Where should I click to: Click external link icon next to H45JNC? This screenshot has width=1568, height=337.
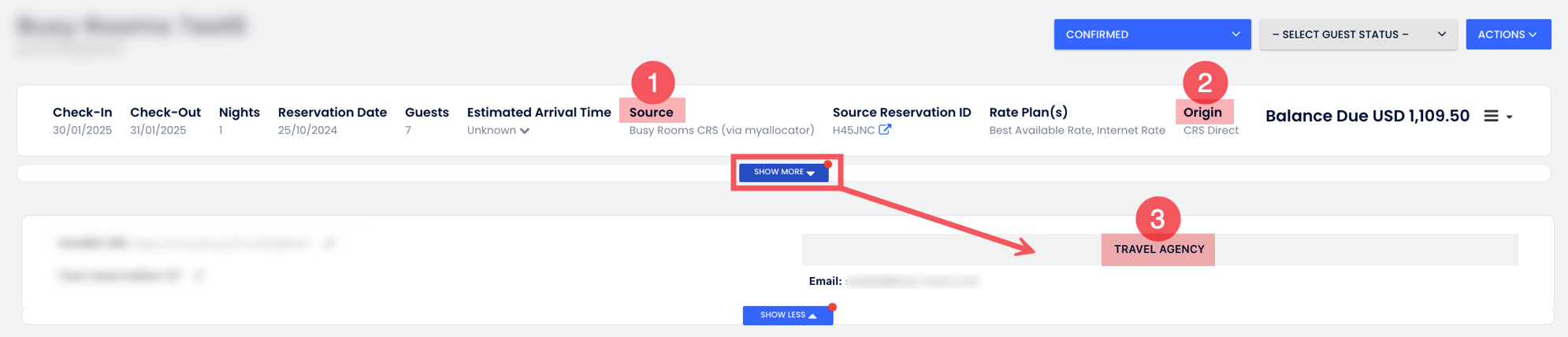(x=885, y=130)
